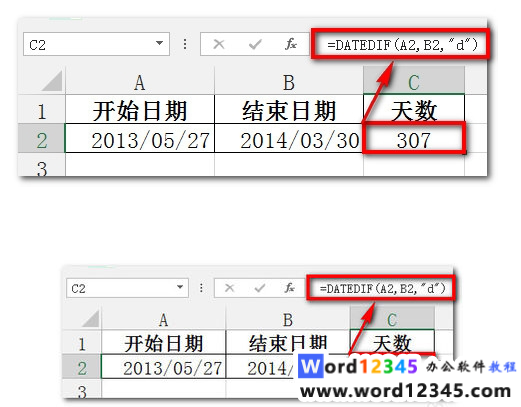Image resolution: width=521 pixels, height=407 pixels.
Task: Expand the lower Name Box dropdown arrow
Action: point(180,287)
